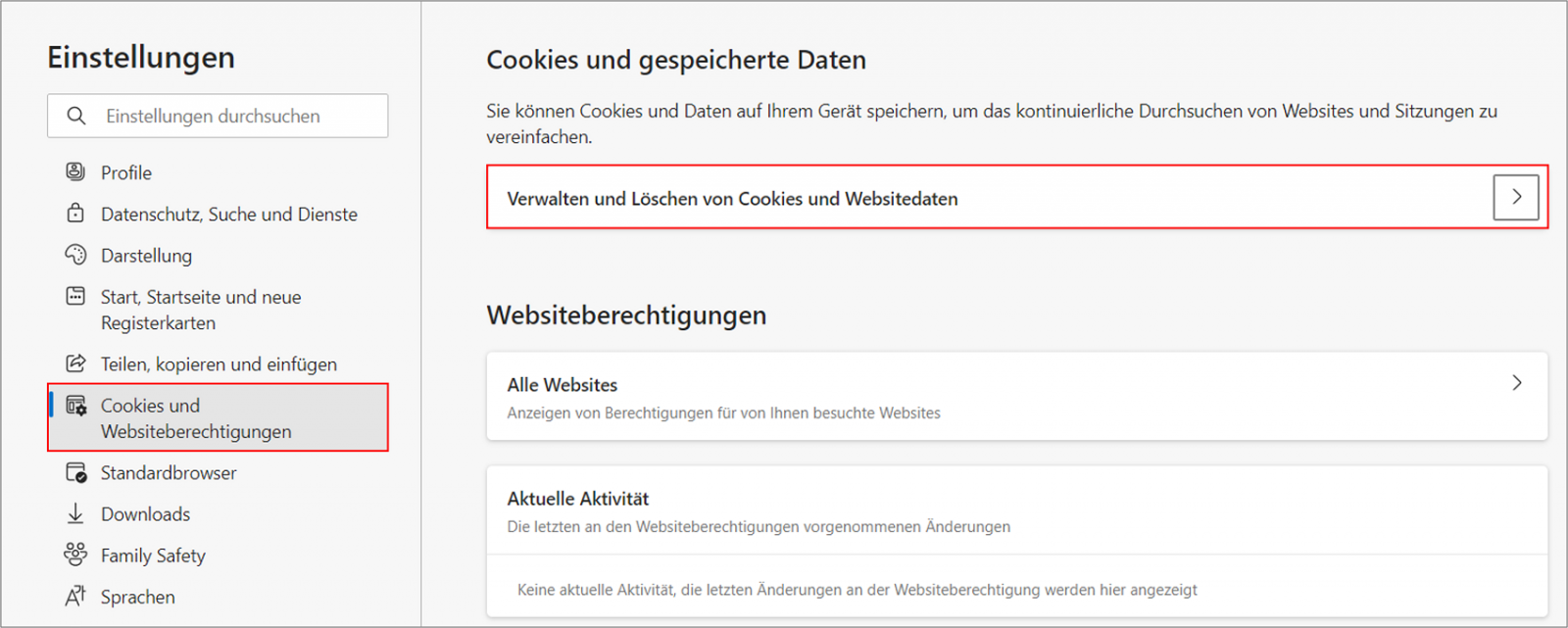This screenshot has width=1568, height=628.
Task: Click the Downloads icon
Action: pyautogui.click(x=75, y=513)
